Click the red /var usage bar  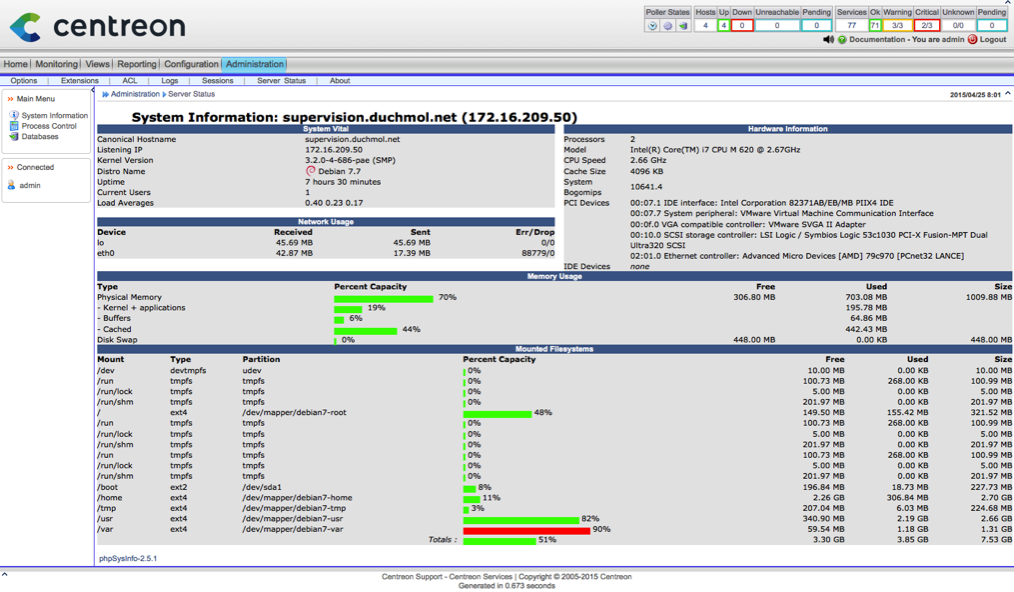pyautogui.click(x=526, y=530)
